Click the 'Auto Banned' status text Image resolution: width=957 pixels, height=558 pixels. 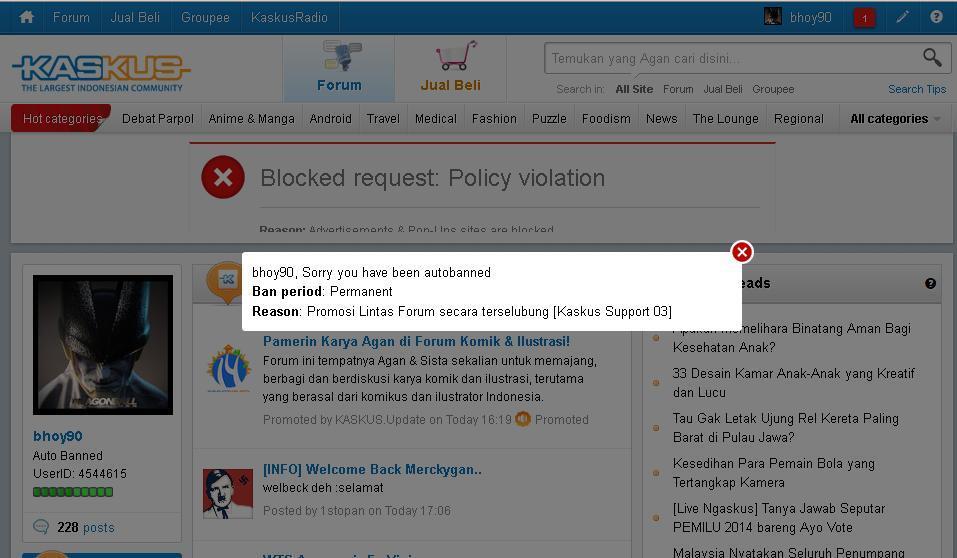[x=68, y=455]
